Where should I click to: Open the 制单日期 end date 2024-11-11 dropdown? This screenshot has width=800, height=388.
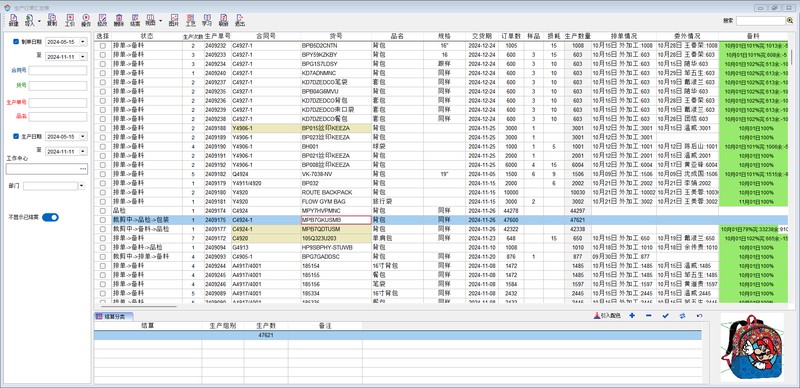tap(83, 57)
